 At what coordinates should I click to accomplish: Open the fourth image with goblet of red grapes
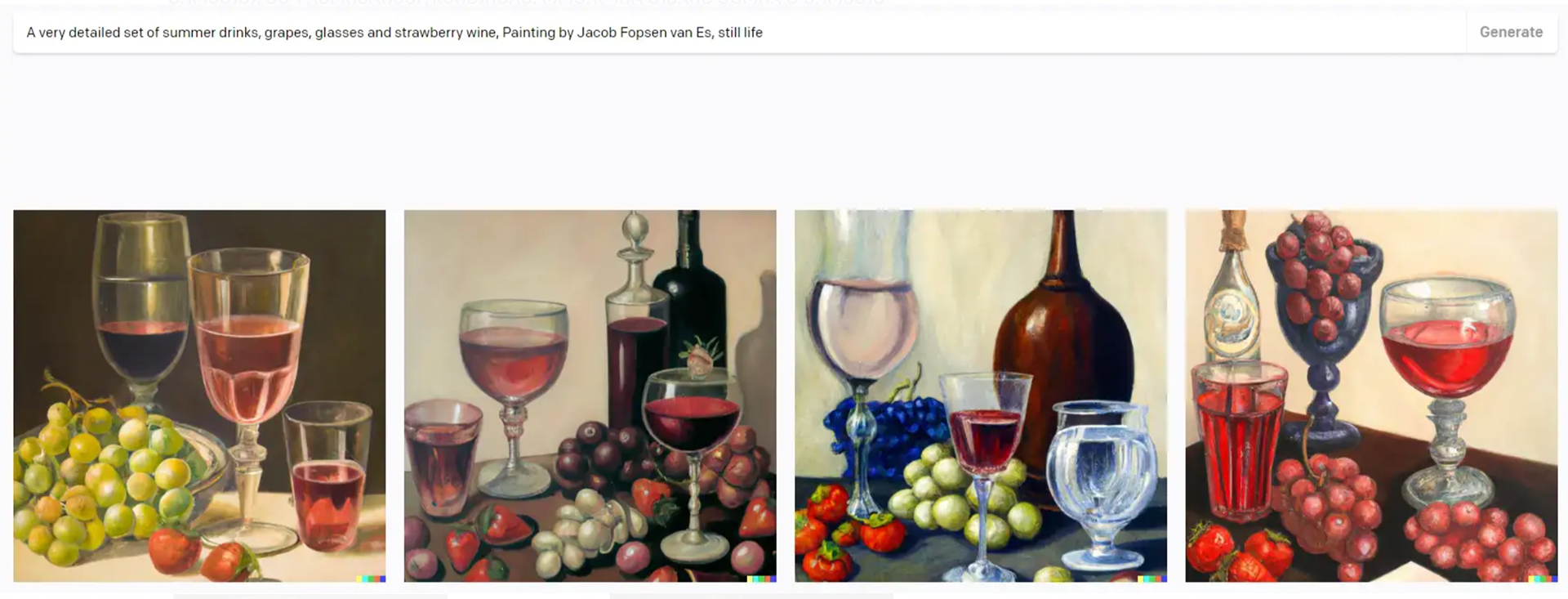coord(1371,396)
